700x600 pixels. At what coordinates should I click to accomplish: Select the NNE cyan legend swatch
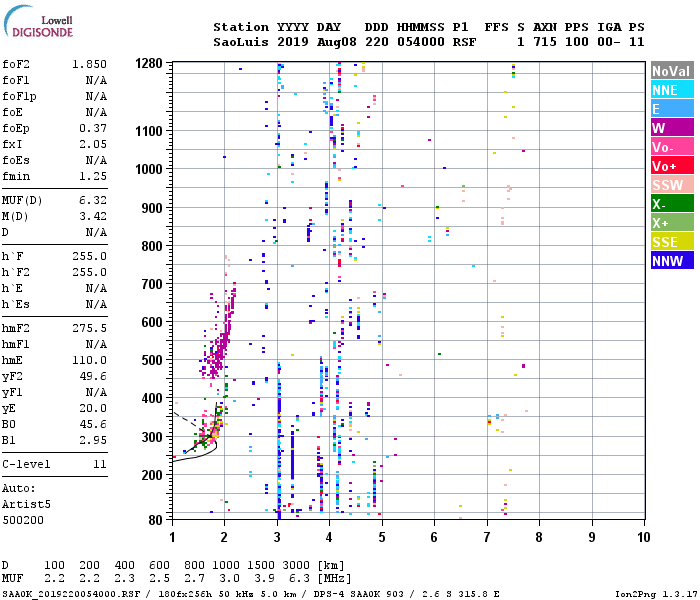(672, 90)
